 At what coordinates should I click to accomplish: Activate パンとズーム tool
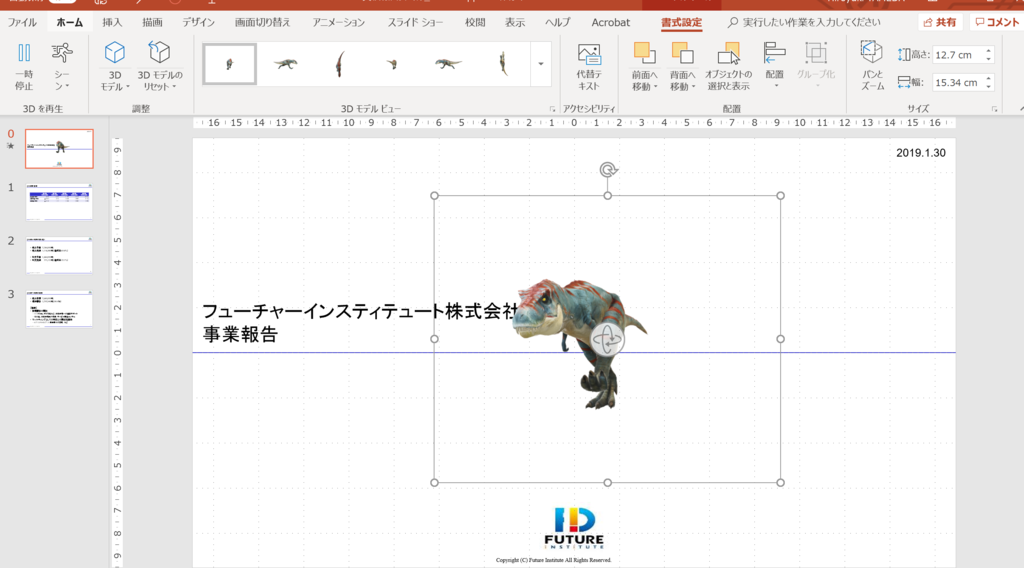(x=872, y=67)
